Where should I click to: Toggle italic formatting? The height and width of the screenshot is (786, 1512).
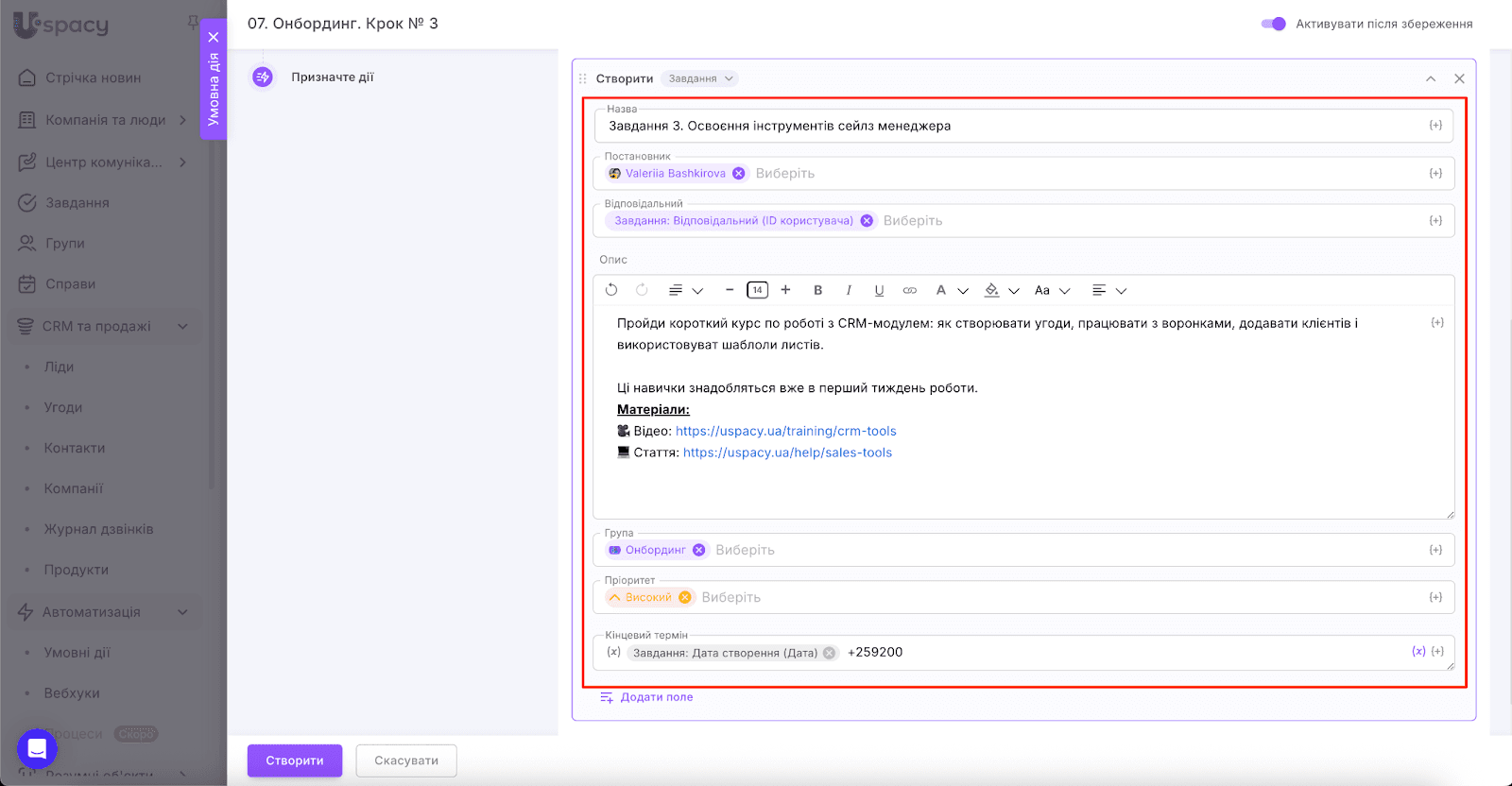pos(849,290)
